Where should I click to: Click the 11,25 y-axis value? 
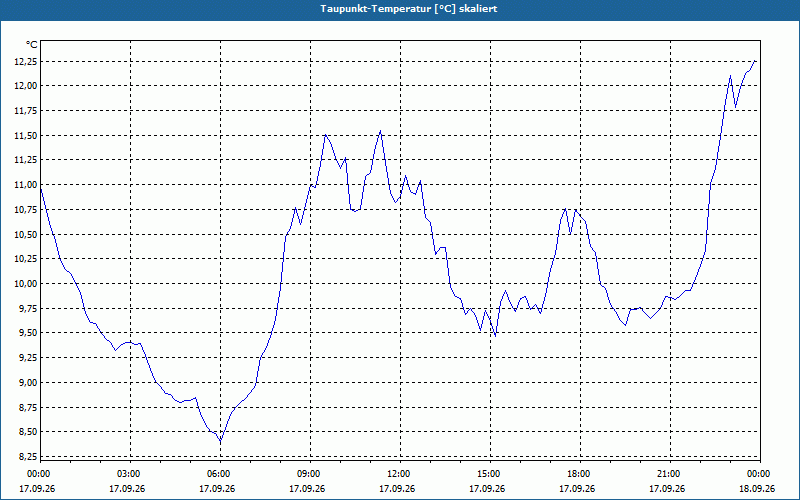point(28,160)
